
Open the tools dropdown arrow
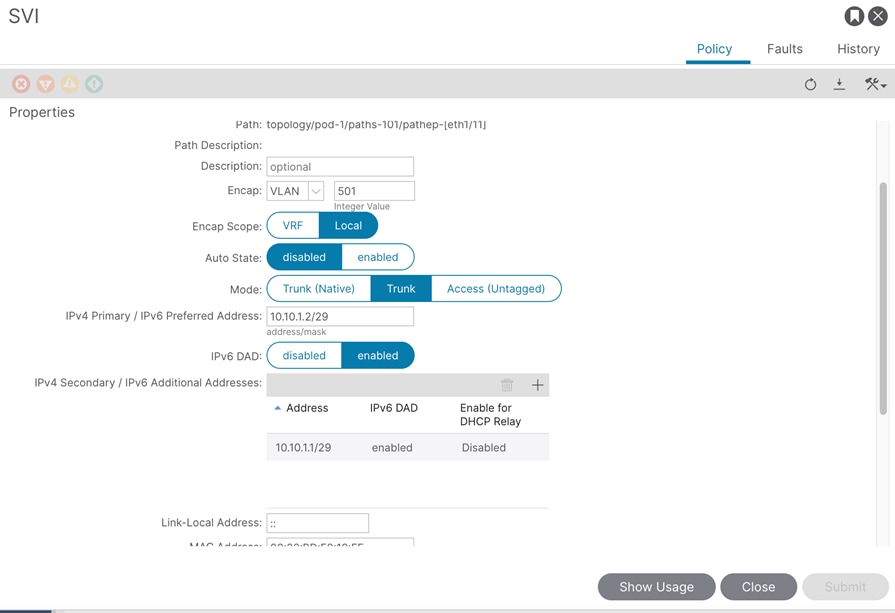[884, 84]
